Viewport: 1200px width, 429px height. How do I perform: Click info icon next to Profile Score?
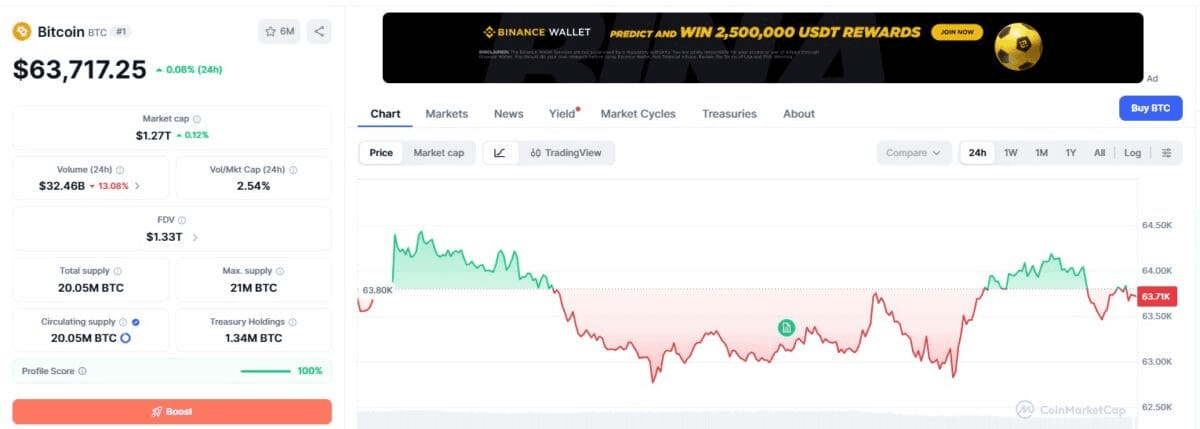pos(82,371)
